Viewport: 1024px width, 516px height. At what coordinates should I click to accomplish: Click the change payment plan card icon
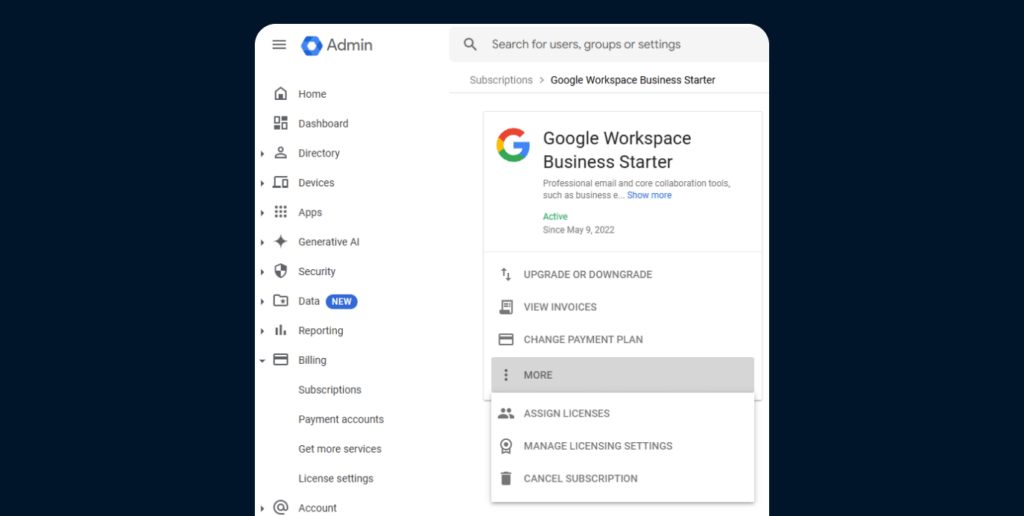click(506, 340)
